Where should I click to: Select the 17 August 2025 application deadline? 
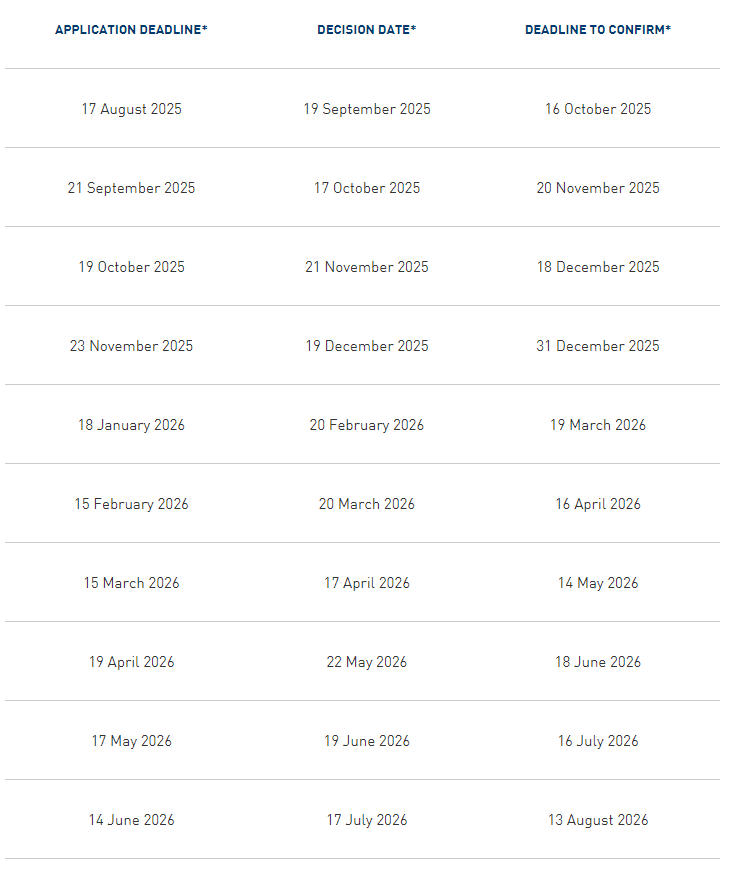coord(131,109)
